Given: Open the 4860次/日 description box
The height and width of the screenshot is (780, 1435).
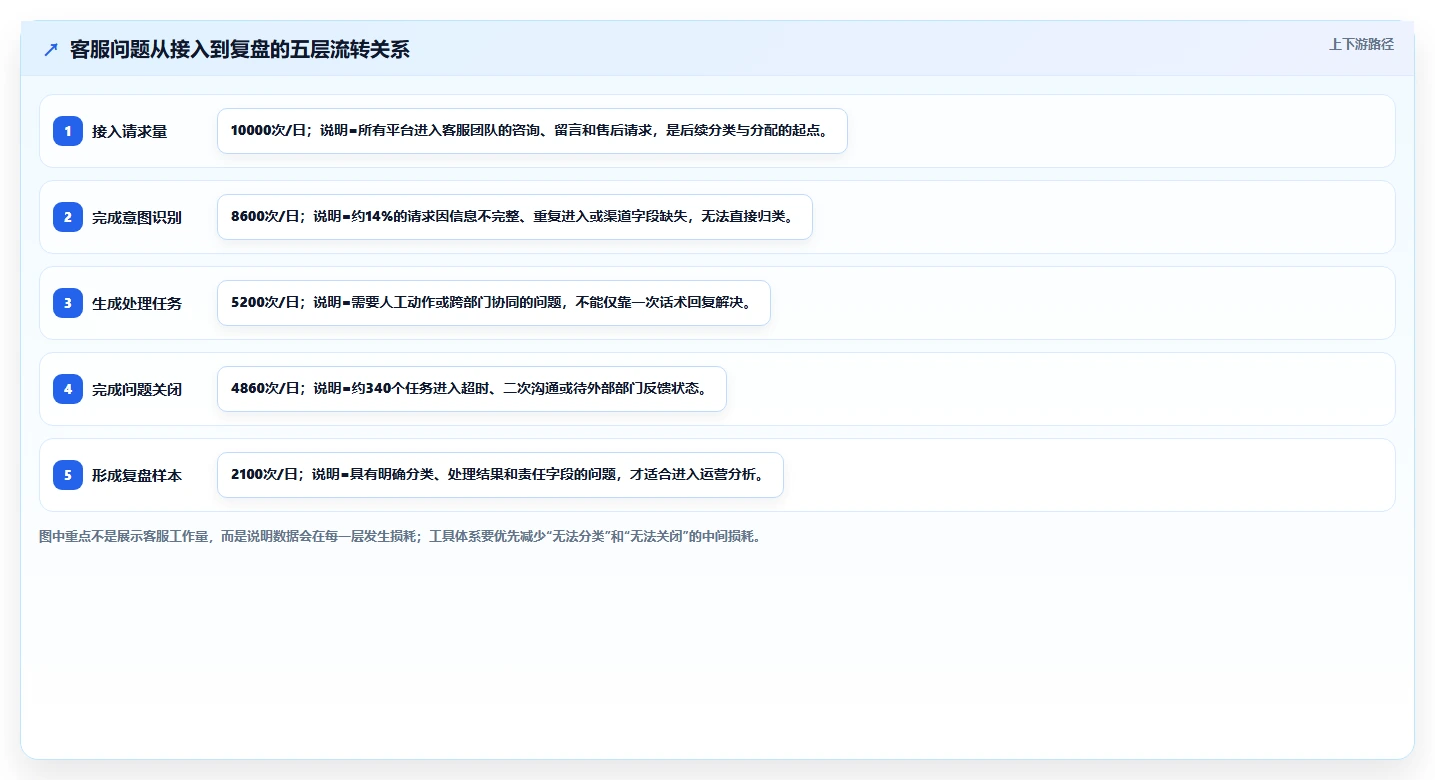Looking at the screenshot, I should (x=471, y=389).
